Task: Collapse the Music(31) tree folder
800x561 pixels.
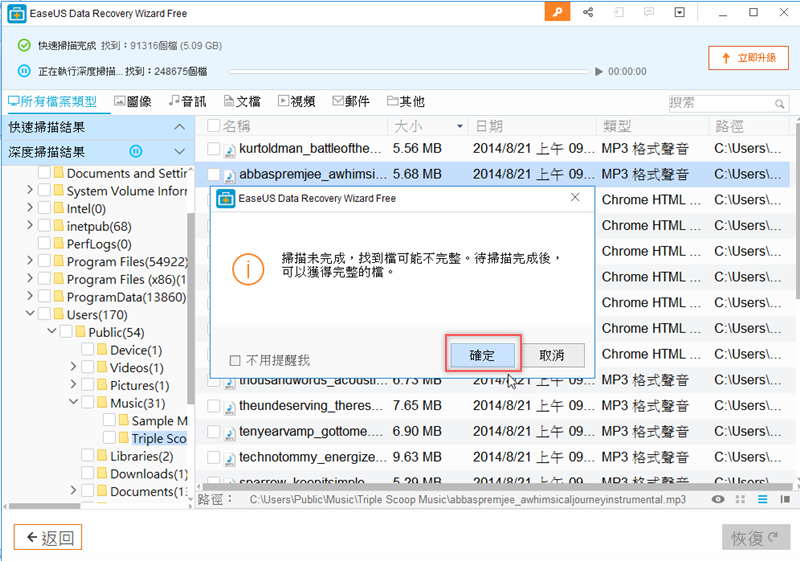Action: click(73, 403)
